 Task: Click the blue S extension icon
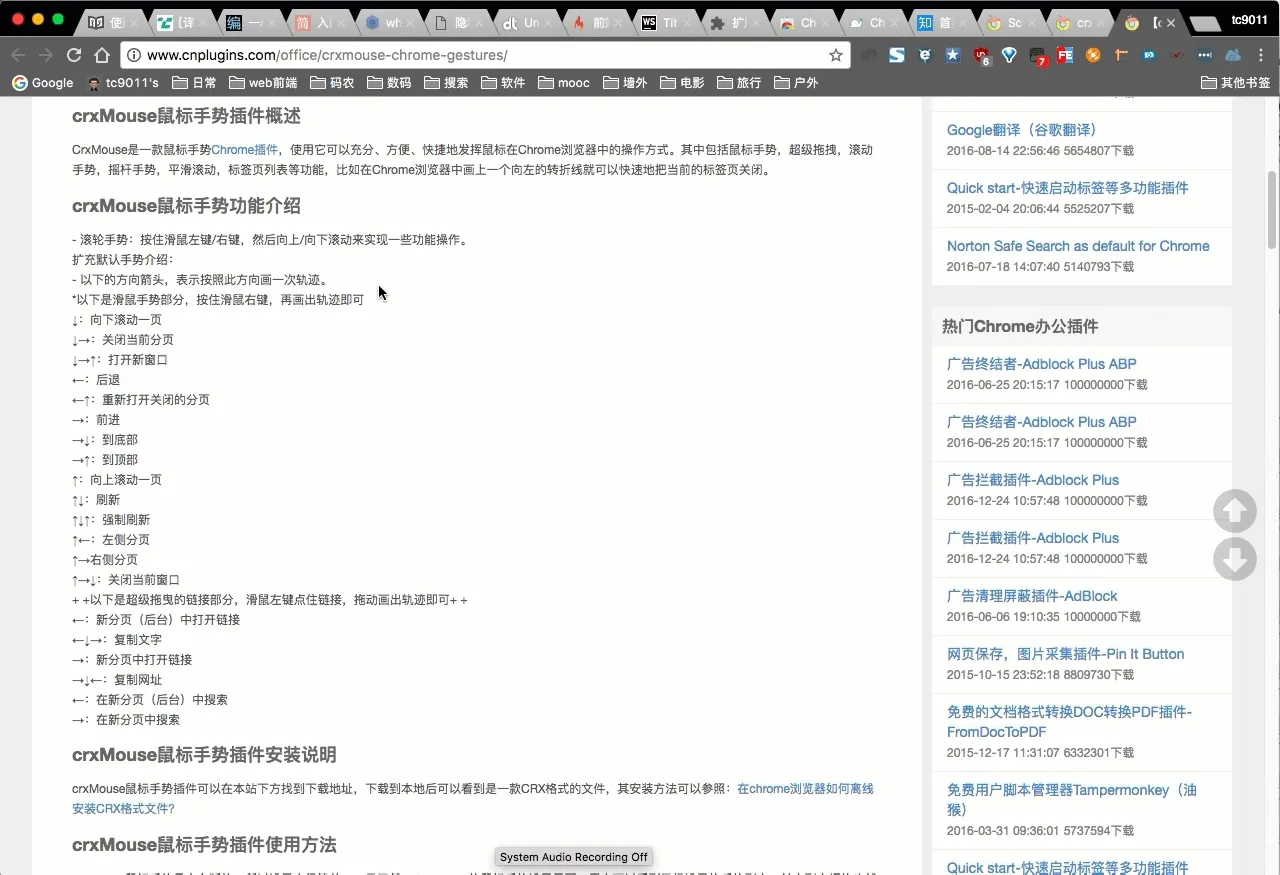(897, 55)
